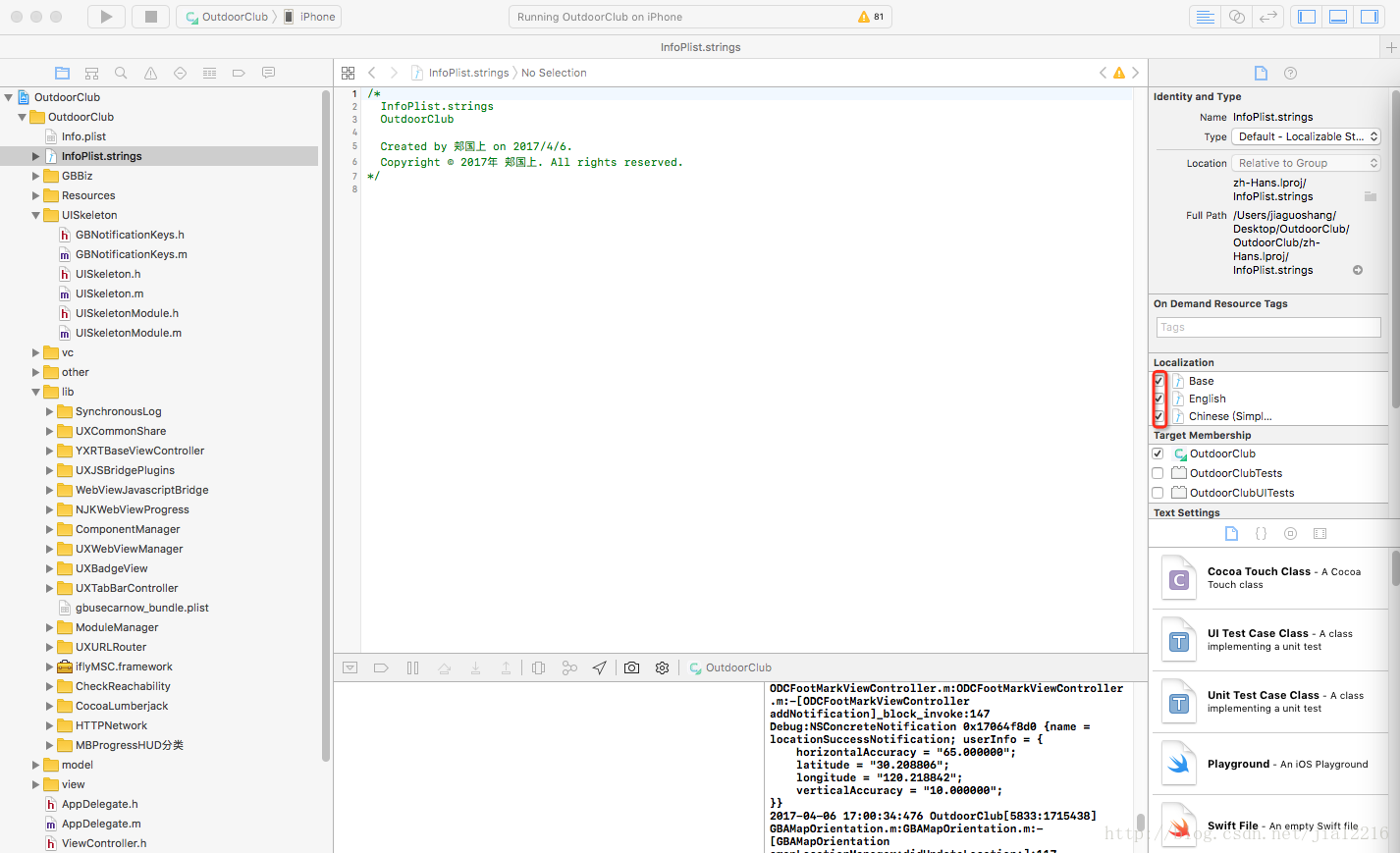Collapse the lib group

pyautogui.click(x=36, y=392)
